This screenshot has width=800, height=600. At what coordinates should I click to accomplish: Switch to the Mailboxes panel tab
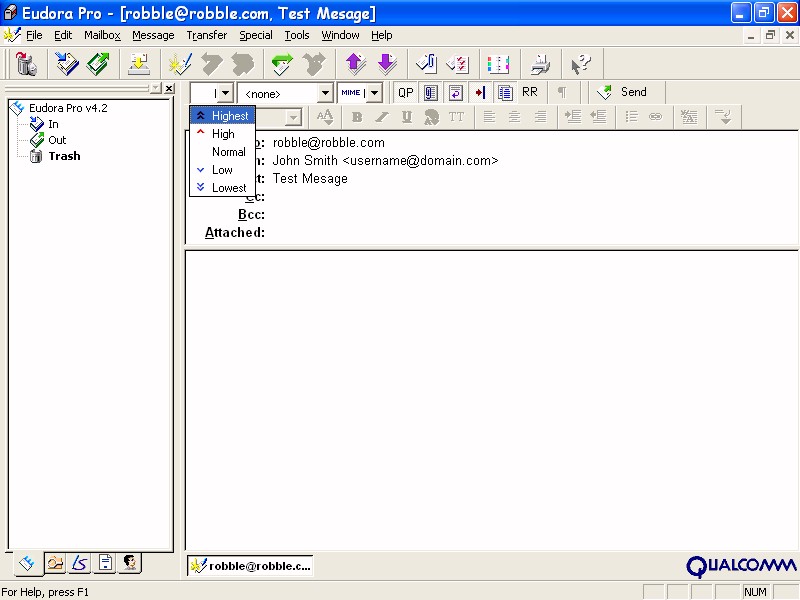coord(27,563)
